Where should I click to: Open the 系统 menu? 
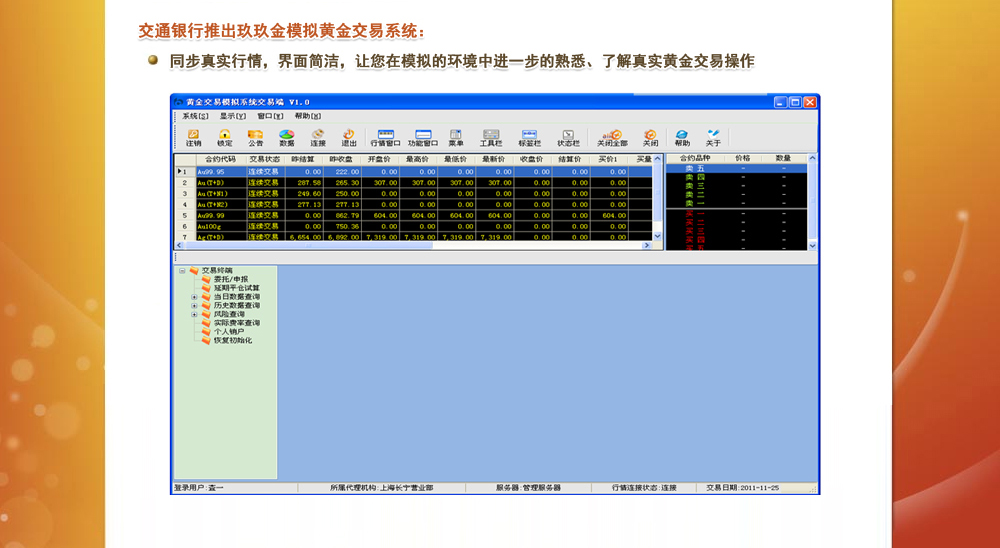tap(195, 116)
